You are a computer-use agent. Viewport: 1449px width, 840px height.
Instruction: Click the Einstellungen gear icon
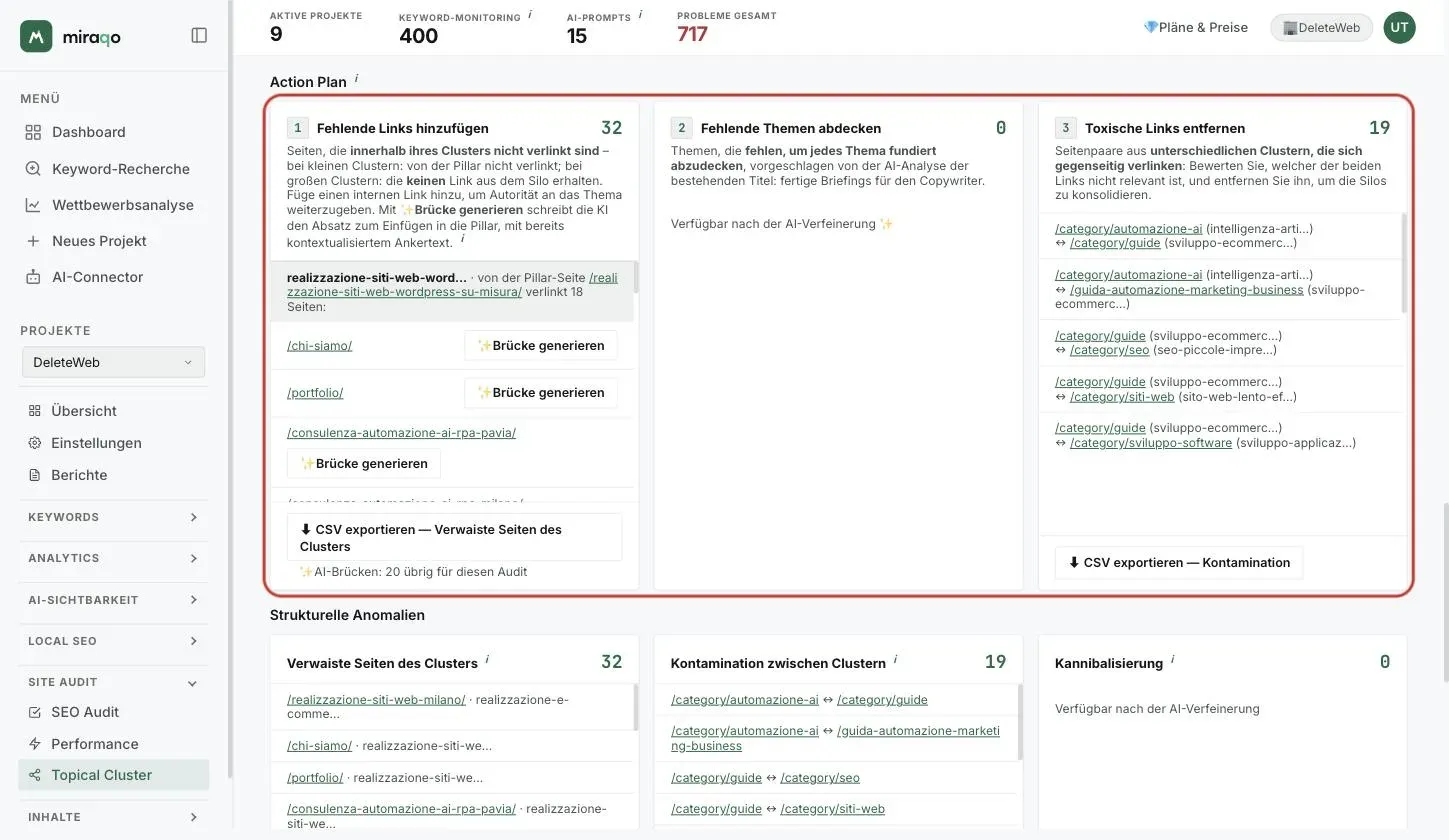(x=35, y=443)
